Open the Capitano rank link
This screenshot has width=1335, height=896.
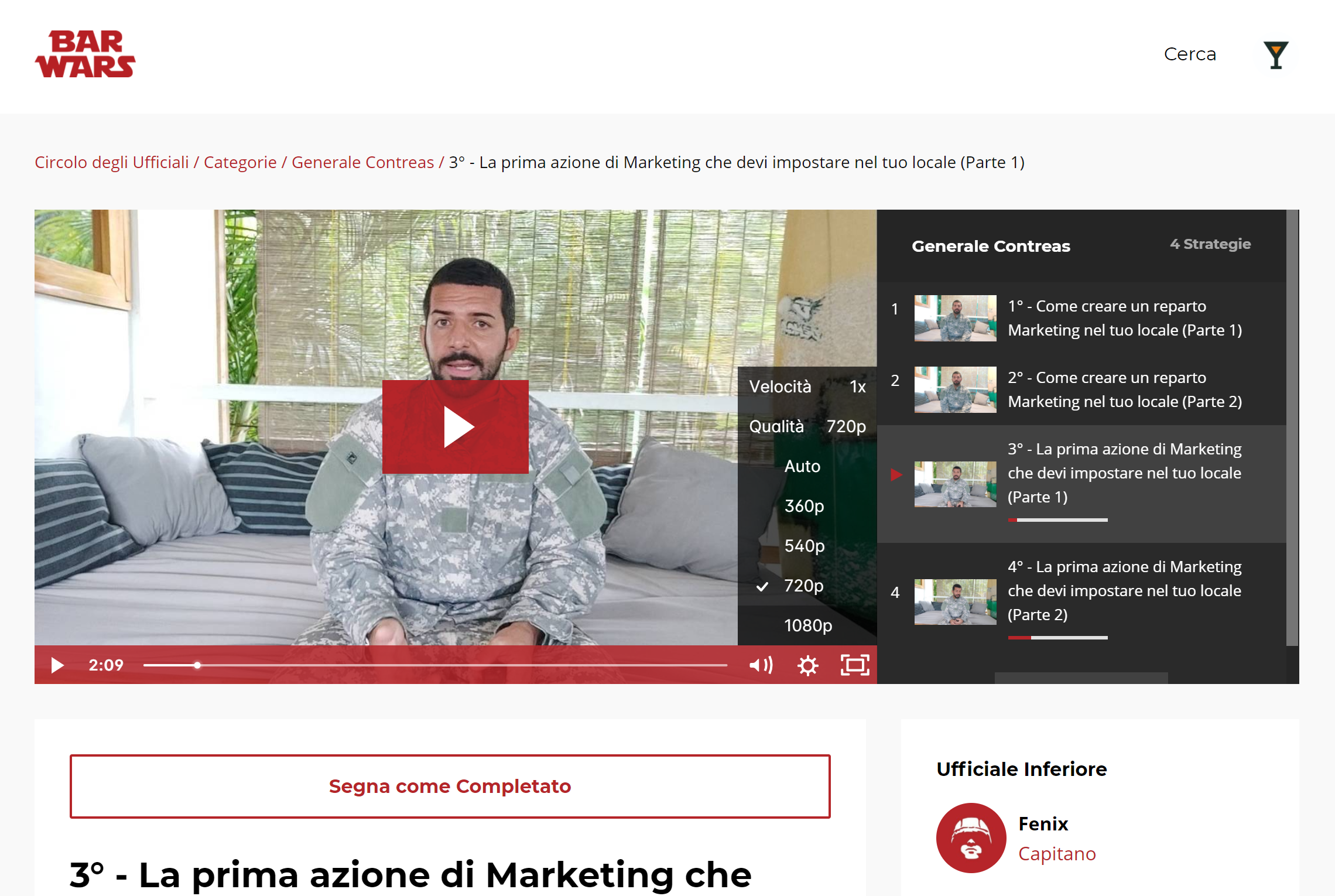coord(1057,854)
